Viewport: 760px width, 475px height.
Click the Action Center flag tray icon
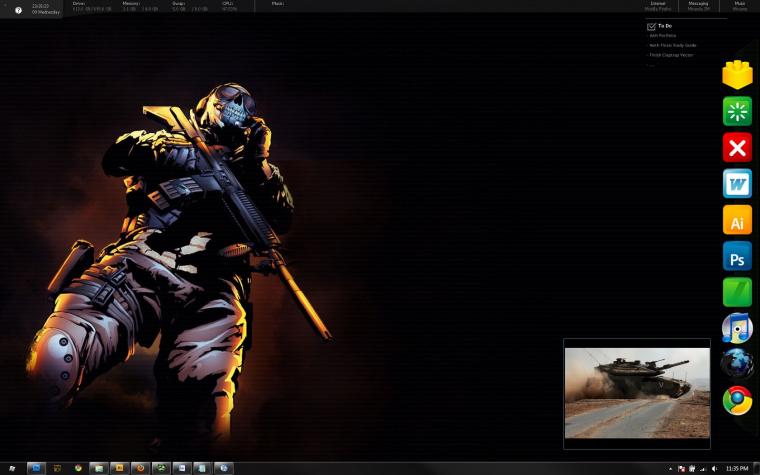pyautogui.click(x=682, y=469)
